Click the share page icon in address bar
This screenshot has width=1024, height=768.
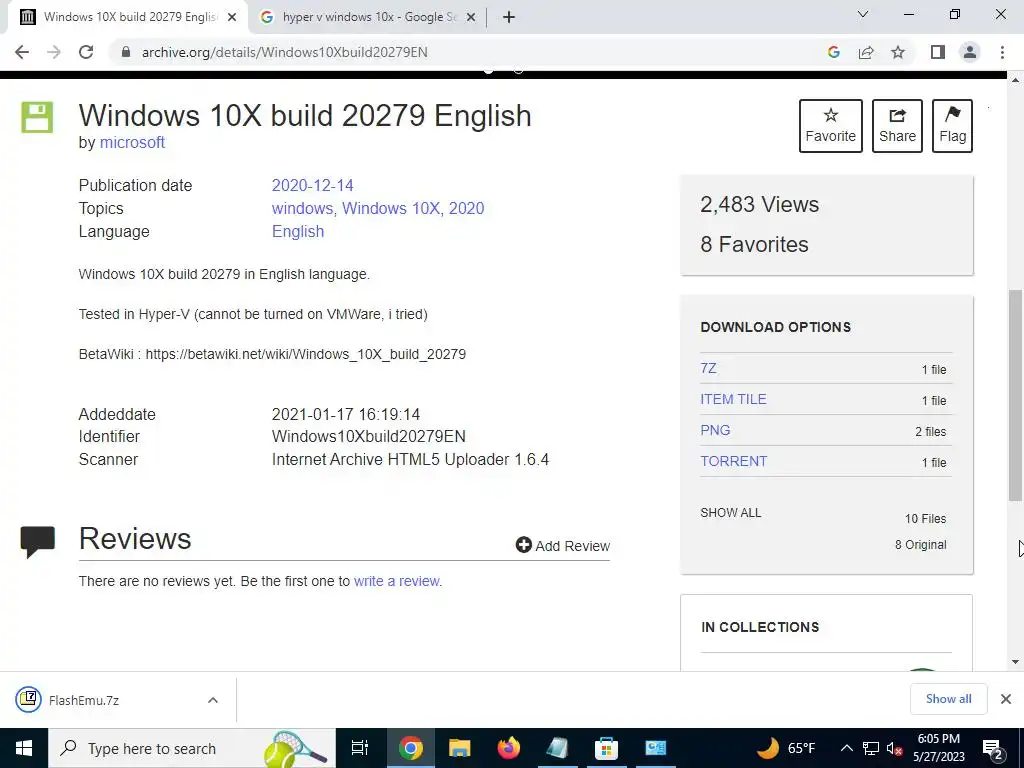[x=866, y=52]
